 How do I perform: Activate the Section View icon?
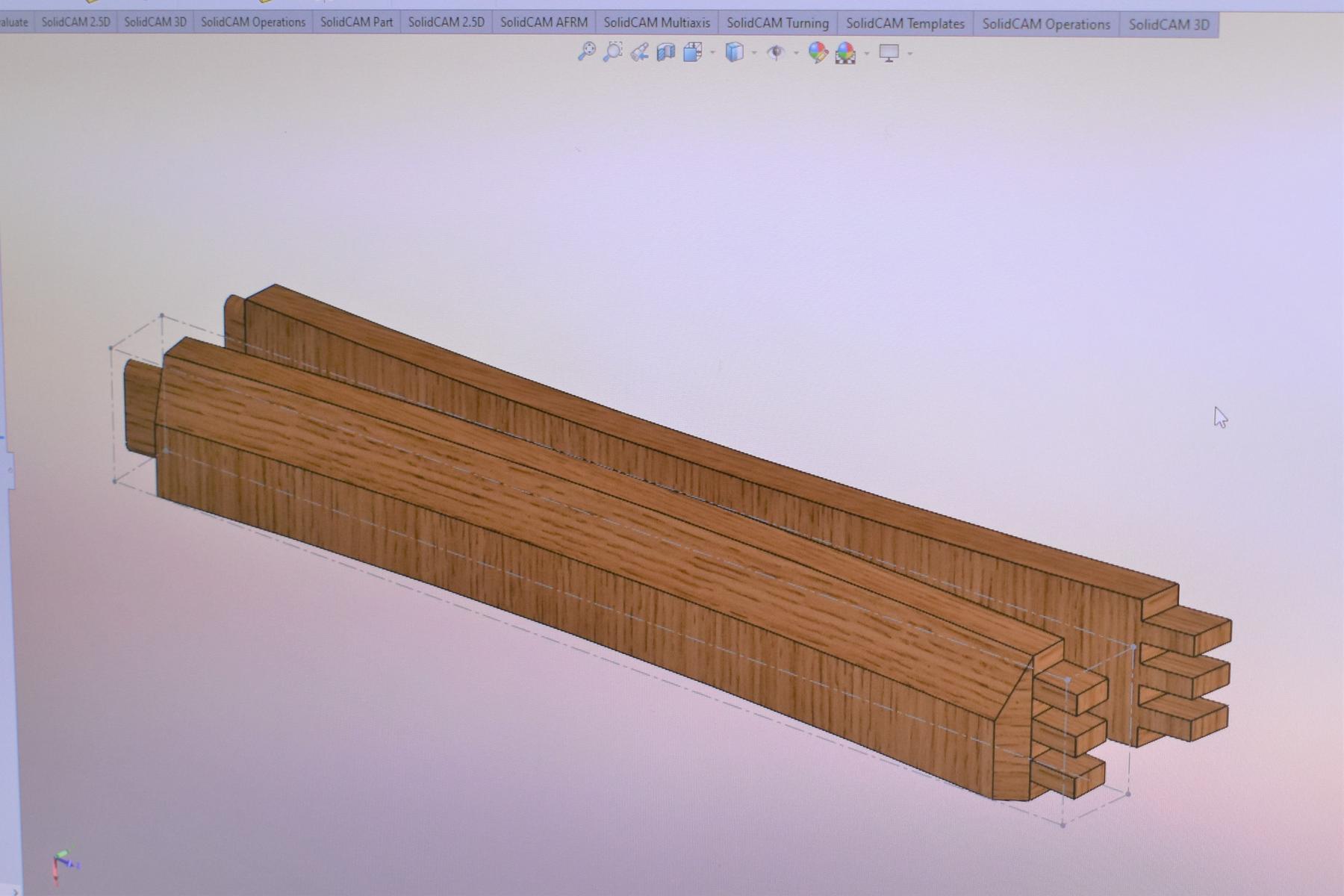click(666, 52)
